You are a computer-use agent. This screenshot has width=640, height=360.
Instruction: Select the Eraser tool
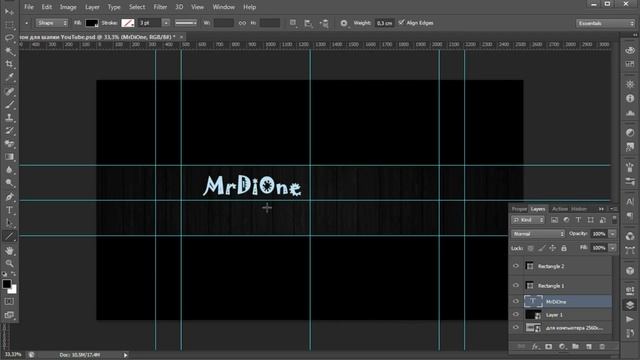[9, 144]
